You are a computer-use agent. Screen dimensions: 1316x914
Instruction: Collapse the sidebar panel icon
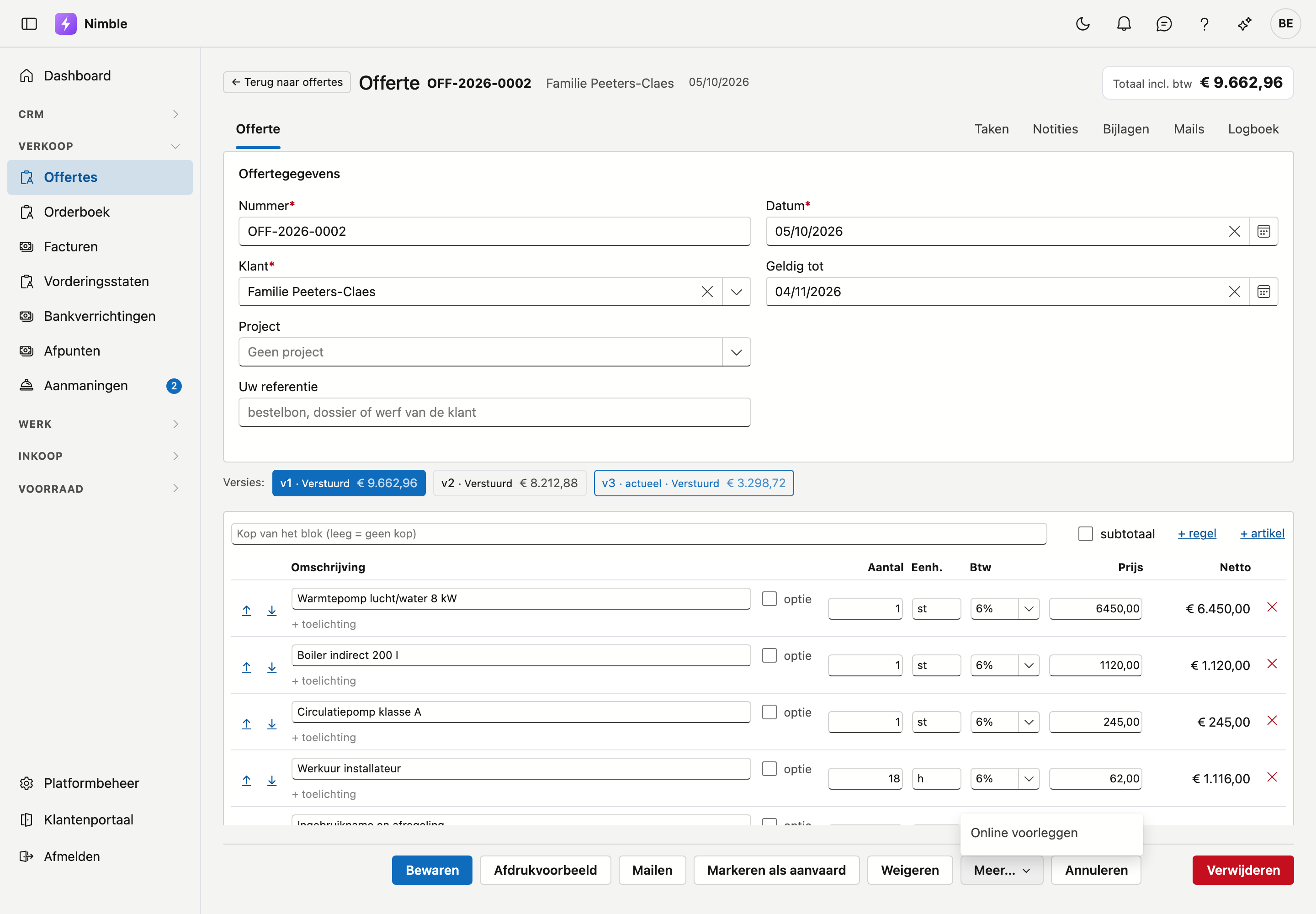pos(29,23)
